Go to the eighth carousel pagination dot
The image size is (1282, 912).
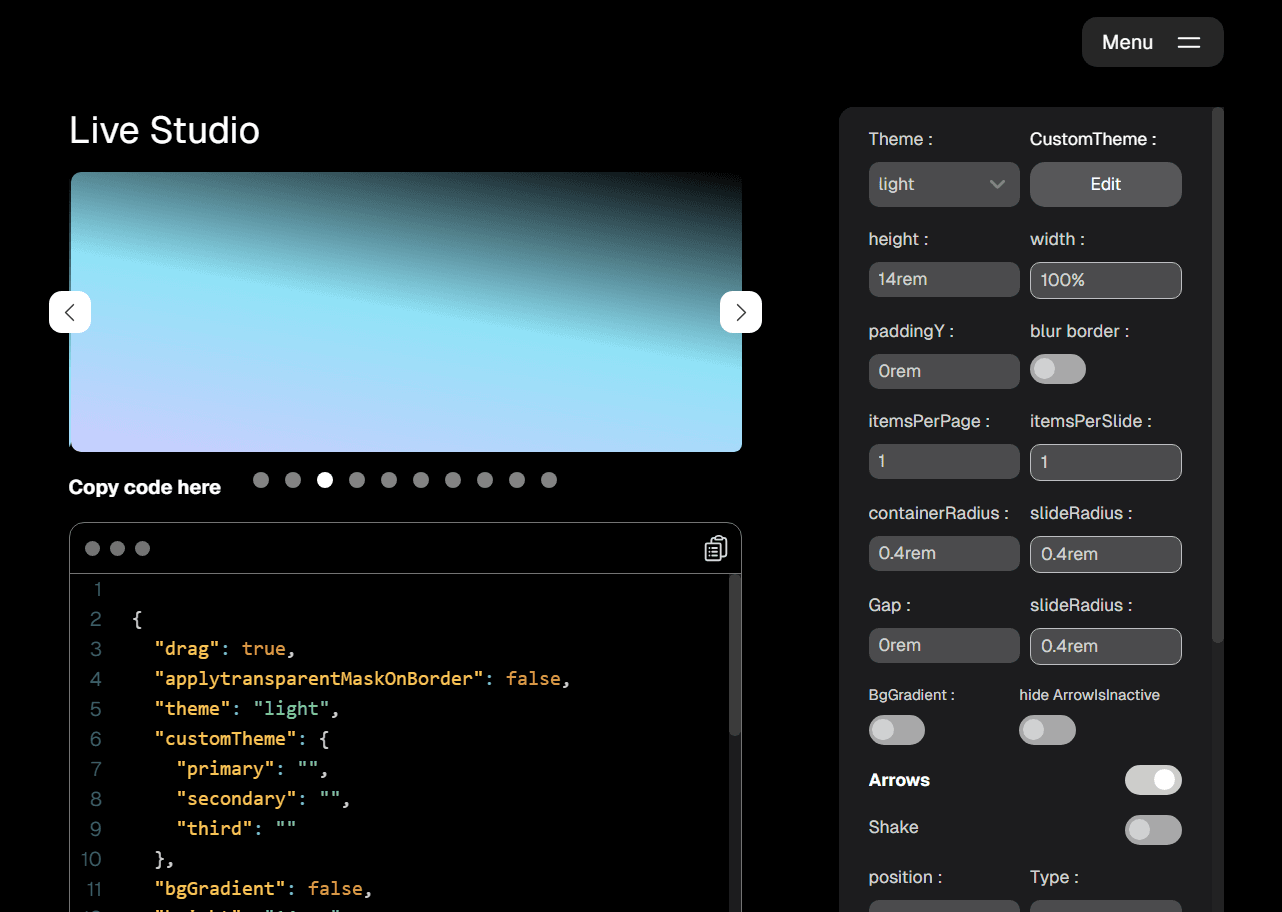click(485, 480)
